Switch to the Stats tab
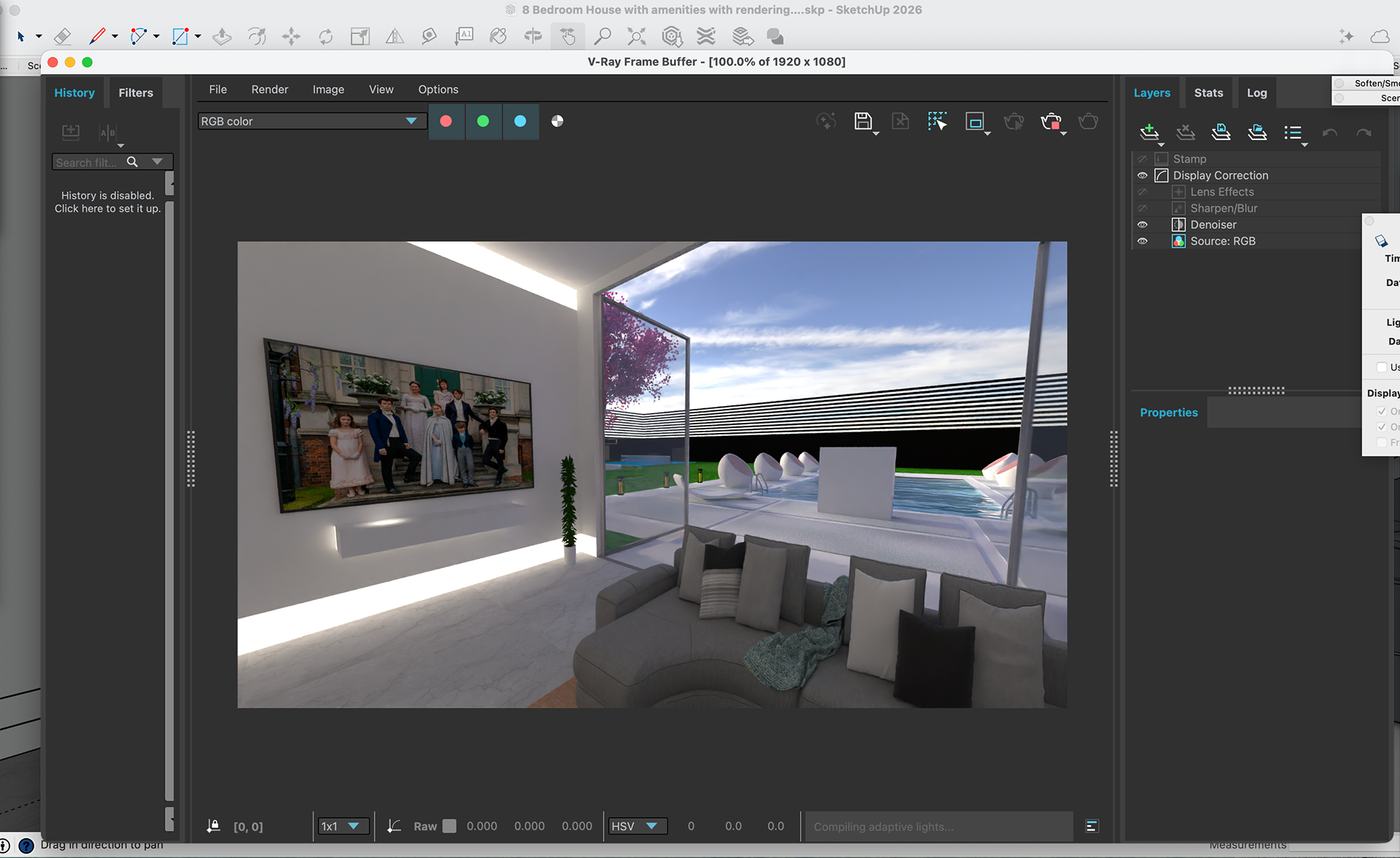 point(1208,93)
